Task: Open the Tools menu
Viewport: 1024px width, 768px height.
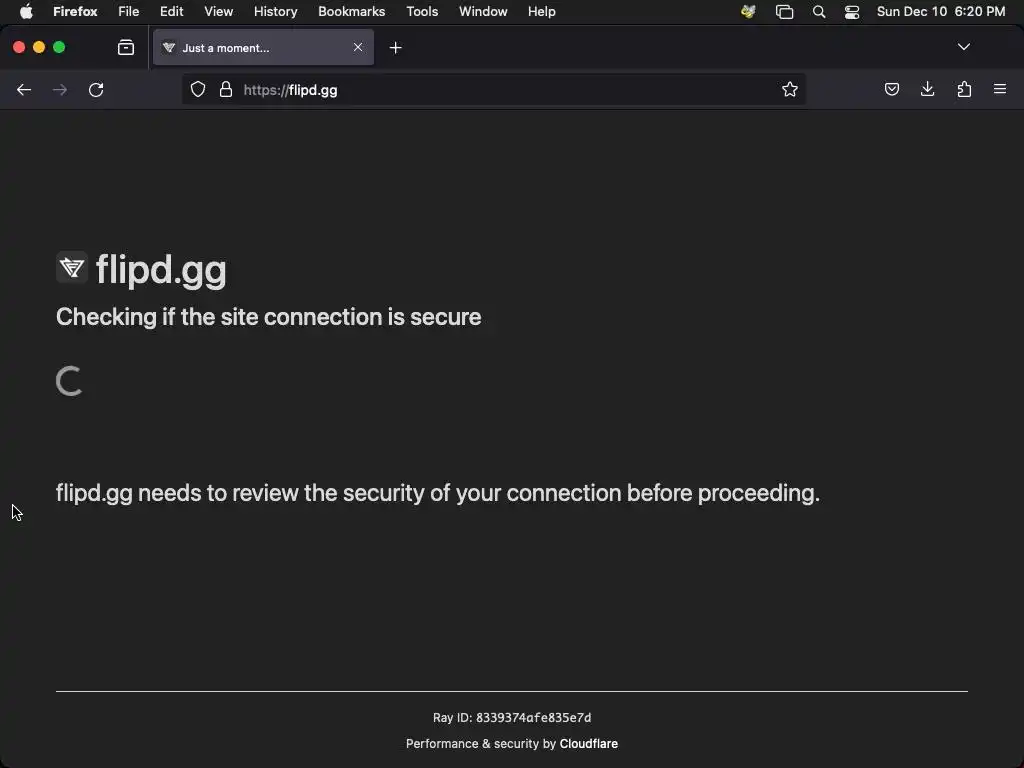Action: pyautogui.click(x=422, y=11)
